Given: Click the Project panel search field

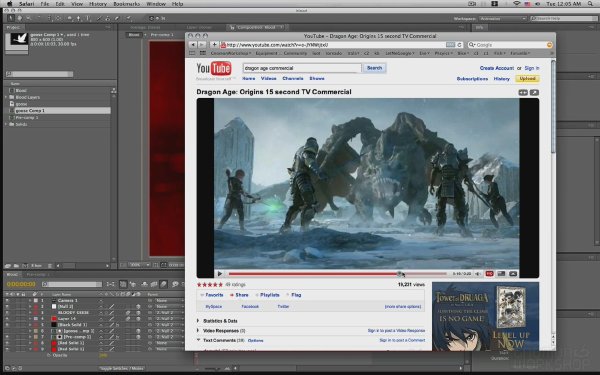Looking at the screenshot, I should tap(39, 74).
